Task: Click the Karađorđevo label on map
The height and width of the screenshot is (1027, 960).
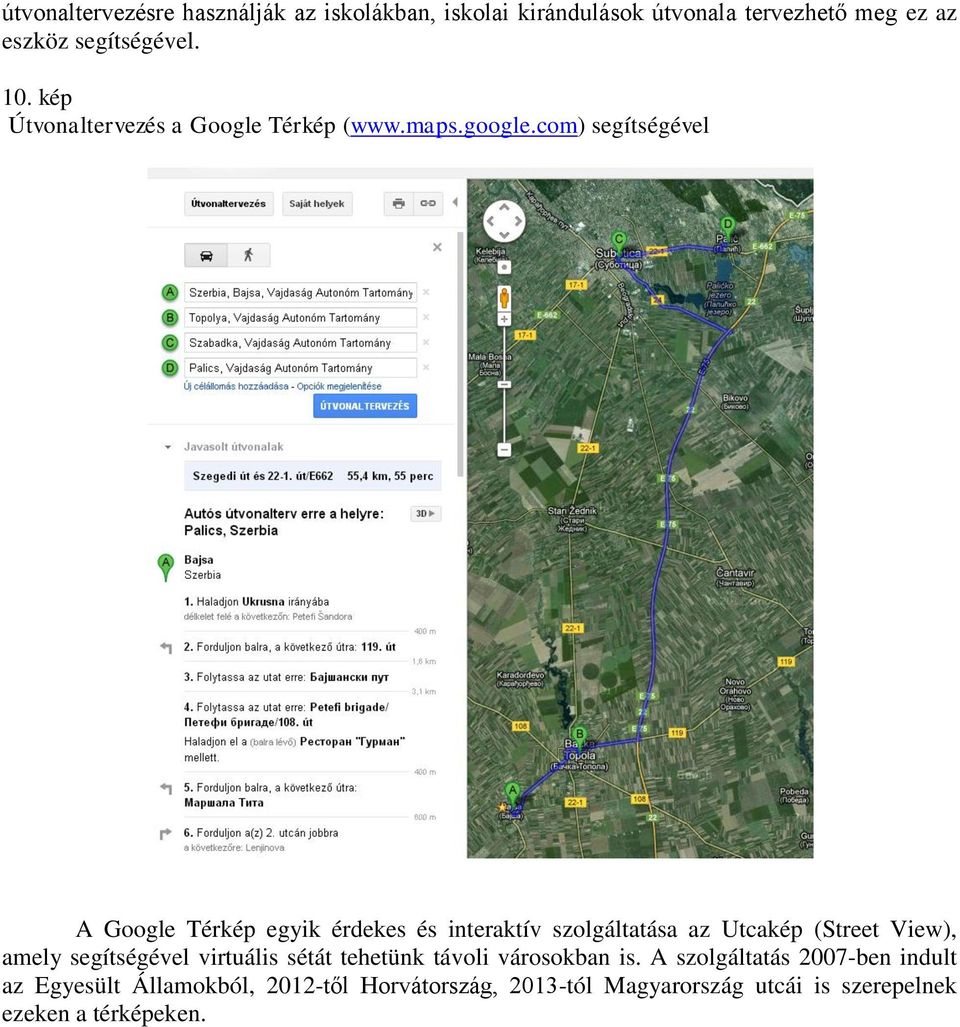Action: pos(521,679)
